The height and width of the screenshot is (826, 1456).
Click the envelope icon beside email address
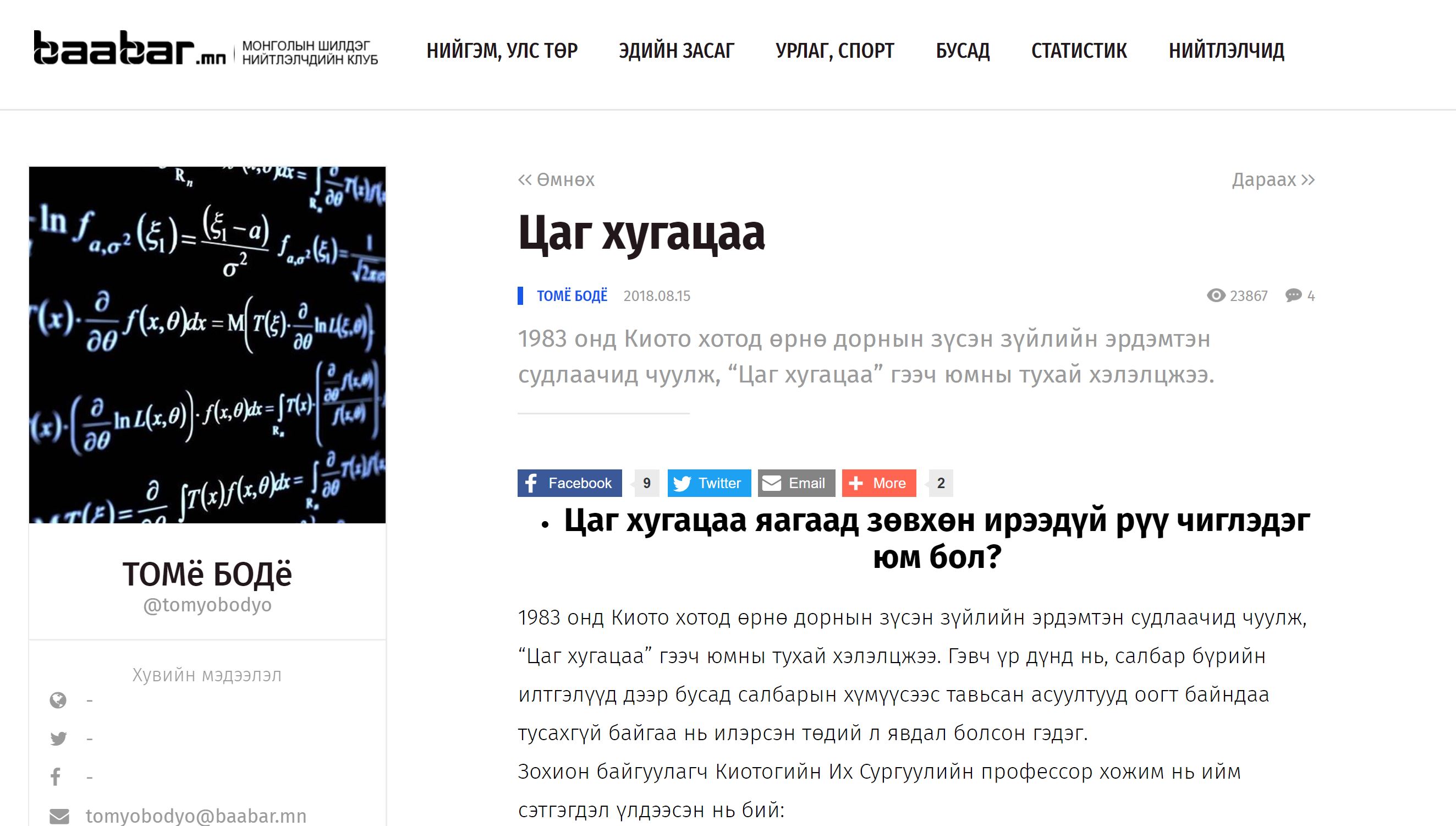tap(59, 816)
